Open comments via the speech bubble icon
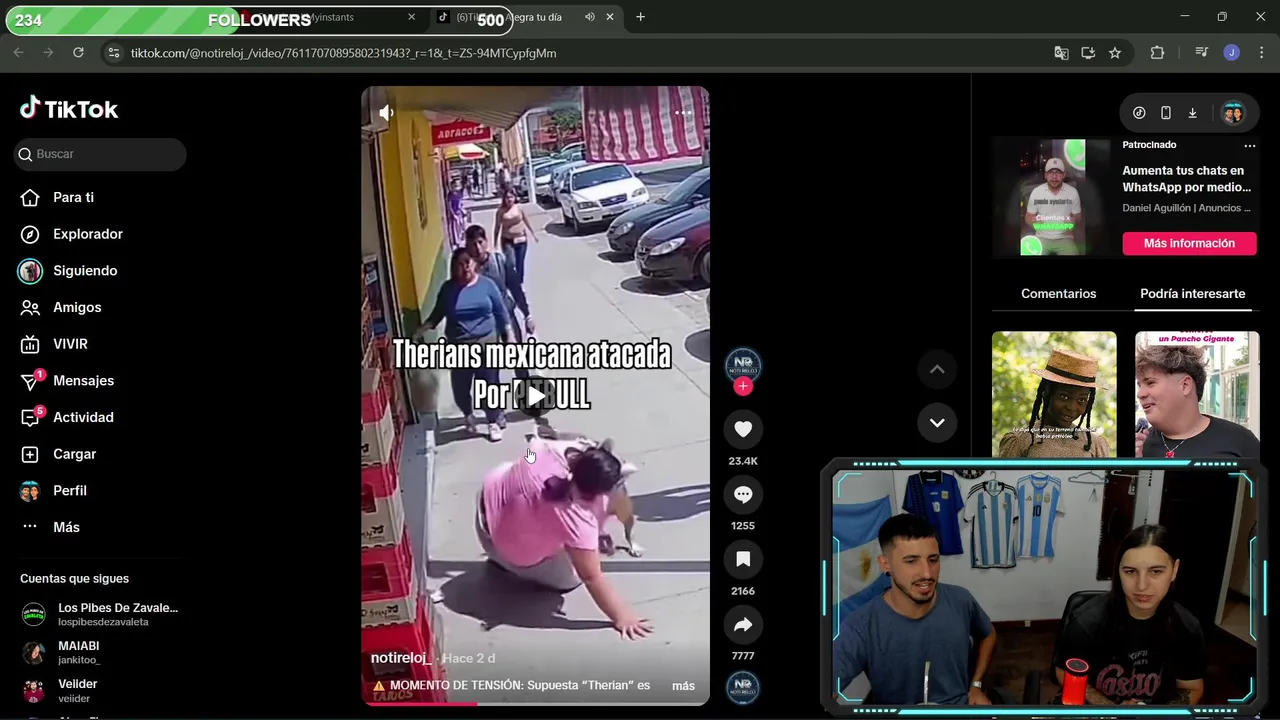 (x=743, y=494)
